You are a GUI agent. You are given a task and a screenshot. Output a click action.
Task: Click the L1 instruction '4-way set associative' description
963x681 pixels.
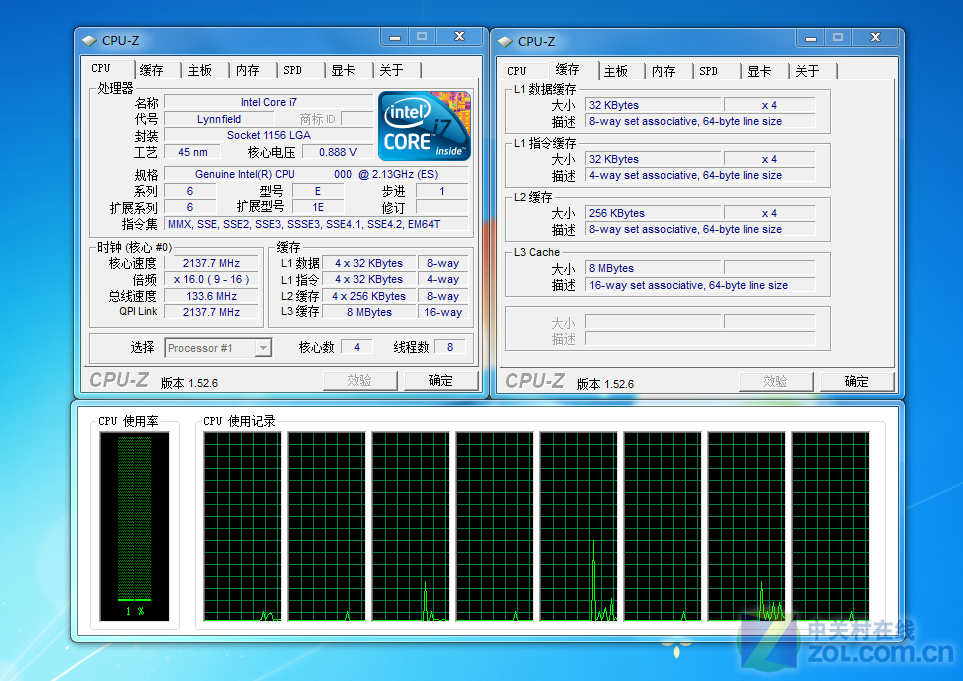pos(700,175)
